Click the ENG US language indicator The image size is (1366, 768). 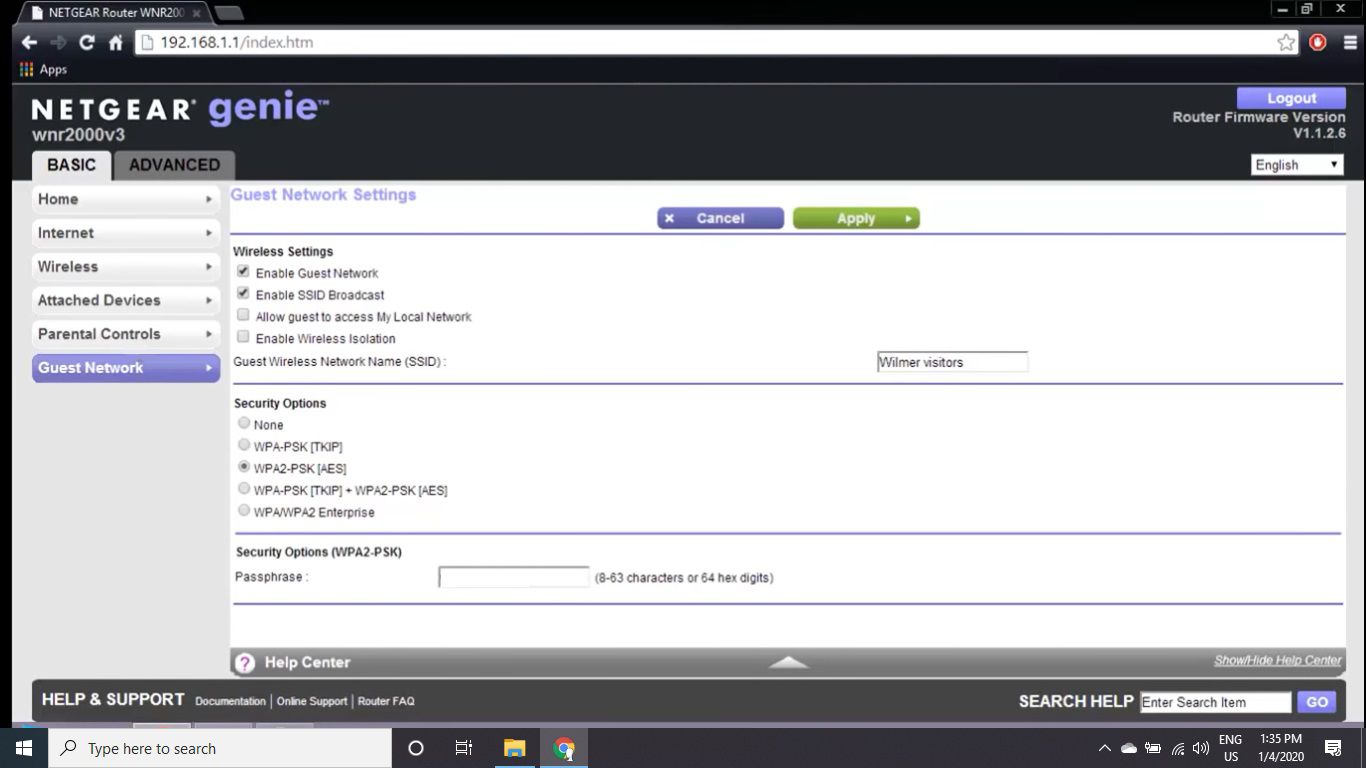click(1231, 748)
